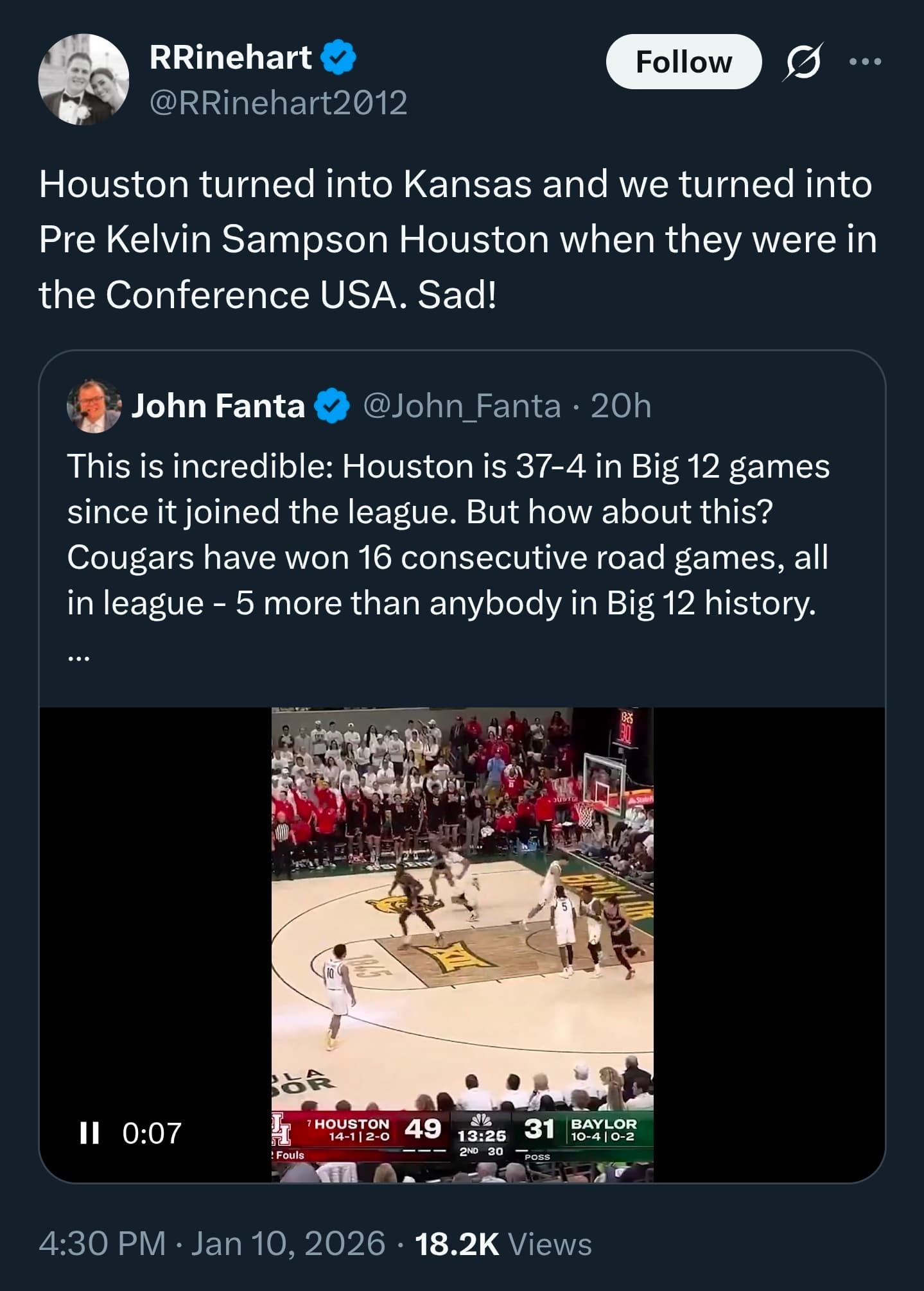Click the 0:07 video time indicator
Viewport: 924px width, 1291px height.
pyautogui.click(x=152, y=1133)
